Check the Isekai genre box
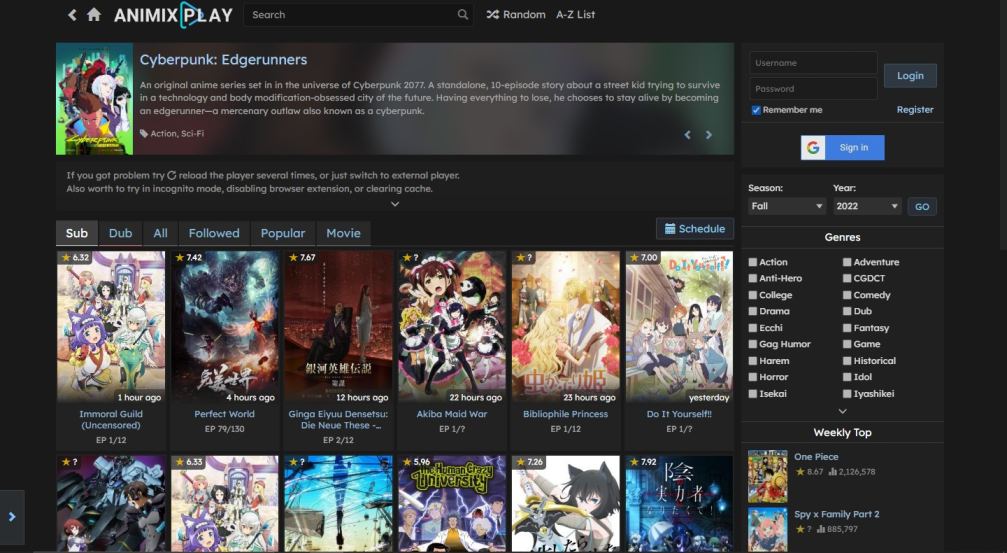 click(753, 394)
